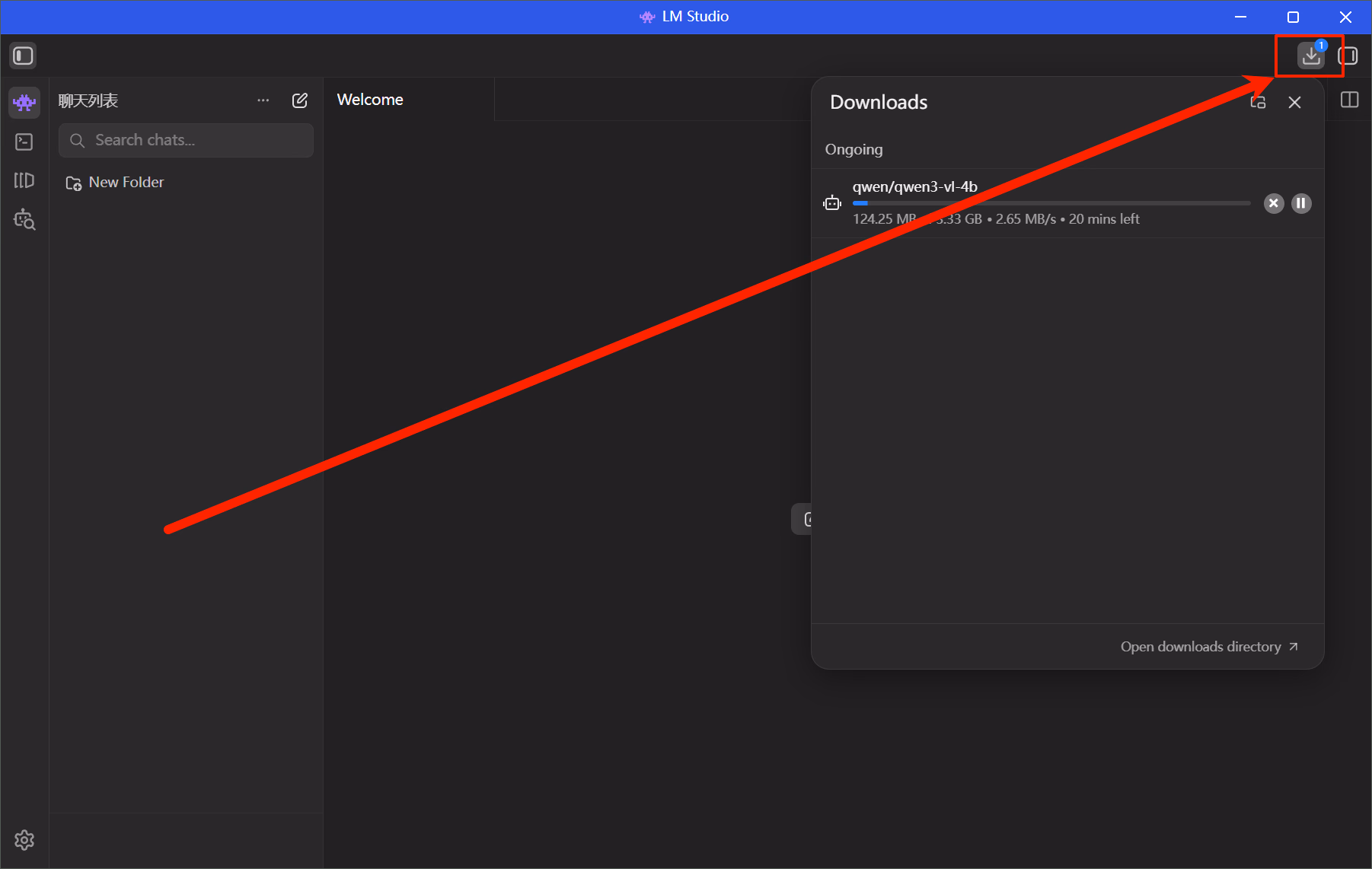The height and width of the screenshot is (869, 1372).
Task: Open the Downloads button in the top bar
Action: tap(1311, 56)
